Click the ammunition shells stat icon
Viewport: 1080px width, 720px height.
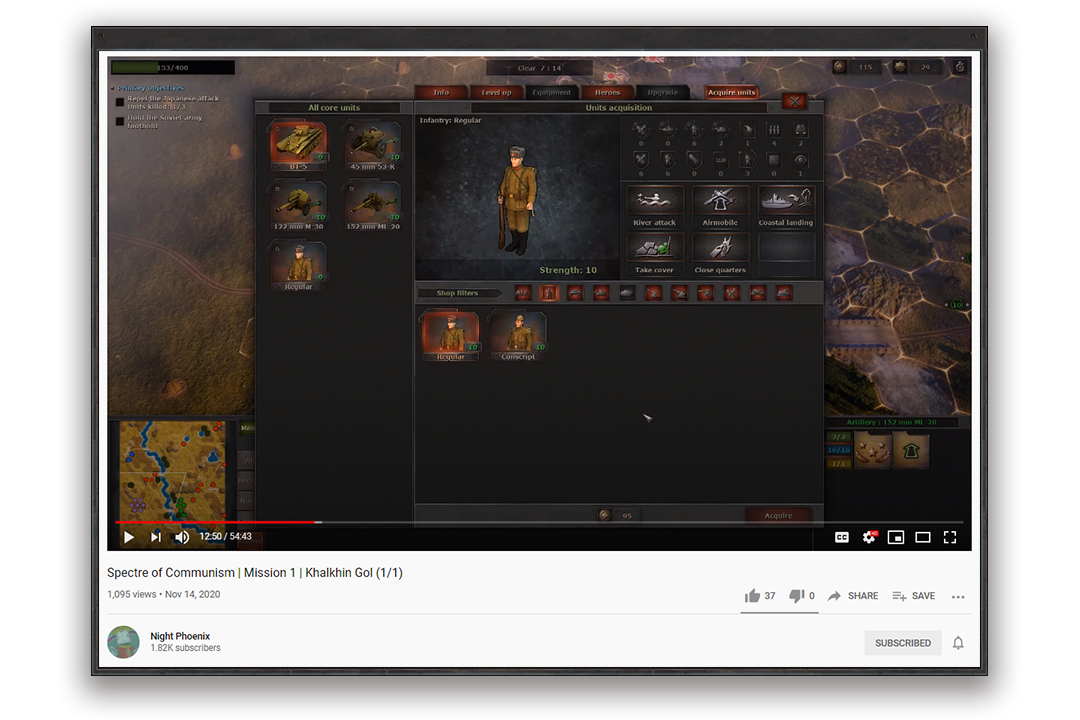[773, 130]
